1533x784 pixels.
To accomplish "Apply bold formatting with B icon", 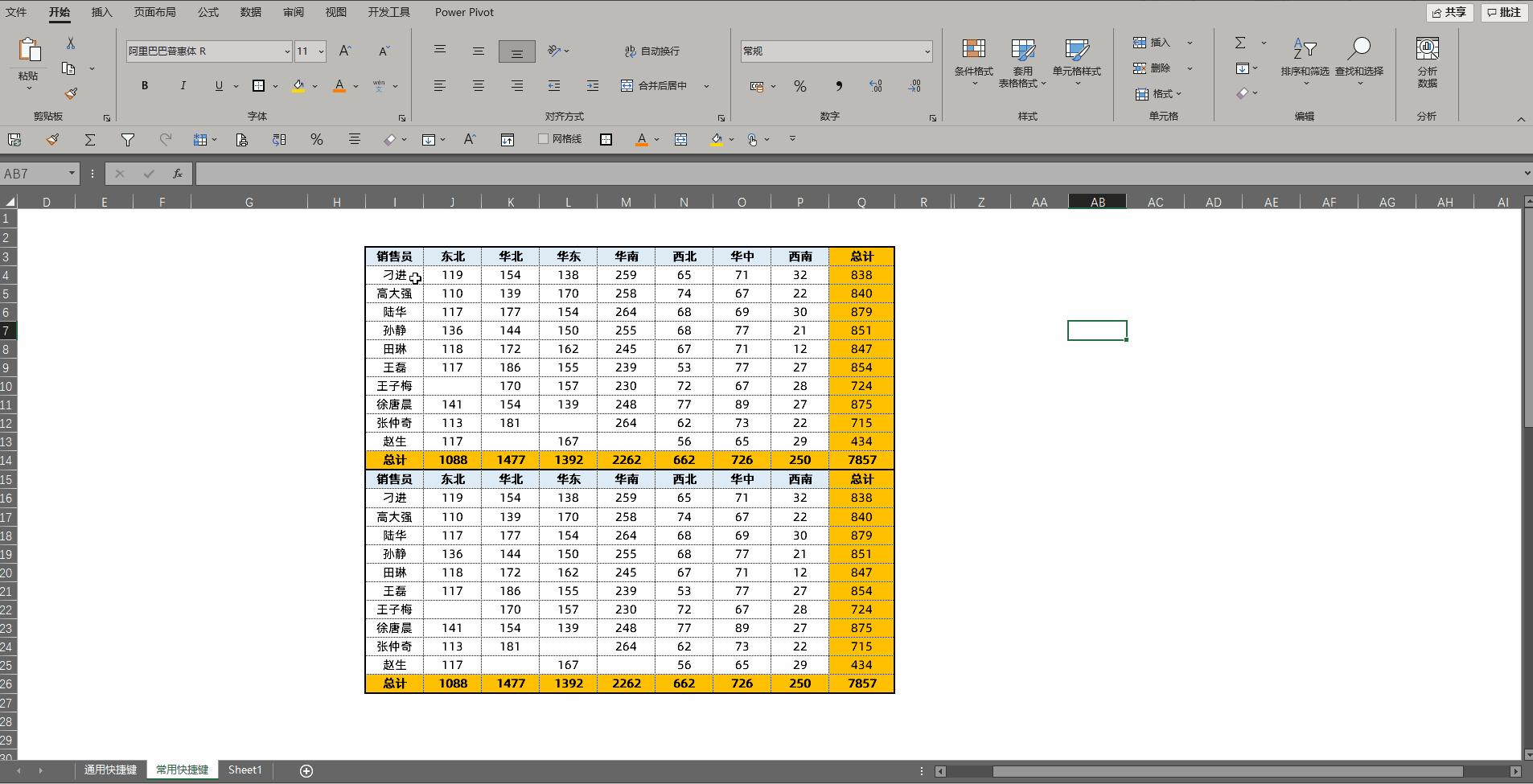I will click(x=145, y=85).
